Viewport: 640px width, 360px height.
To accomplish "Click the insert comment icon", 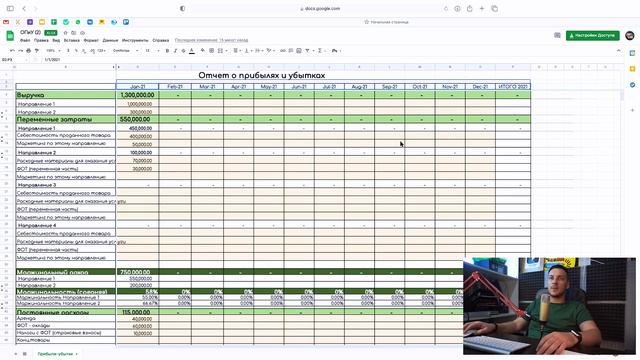I will [x=291, y=51].
